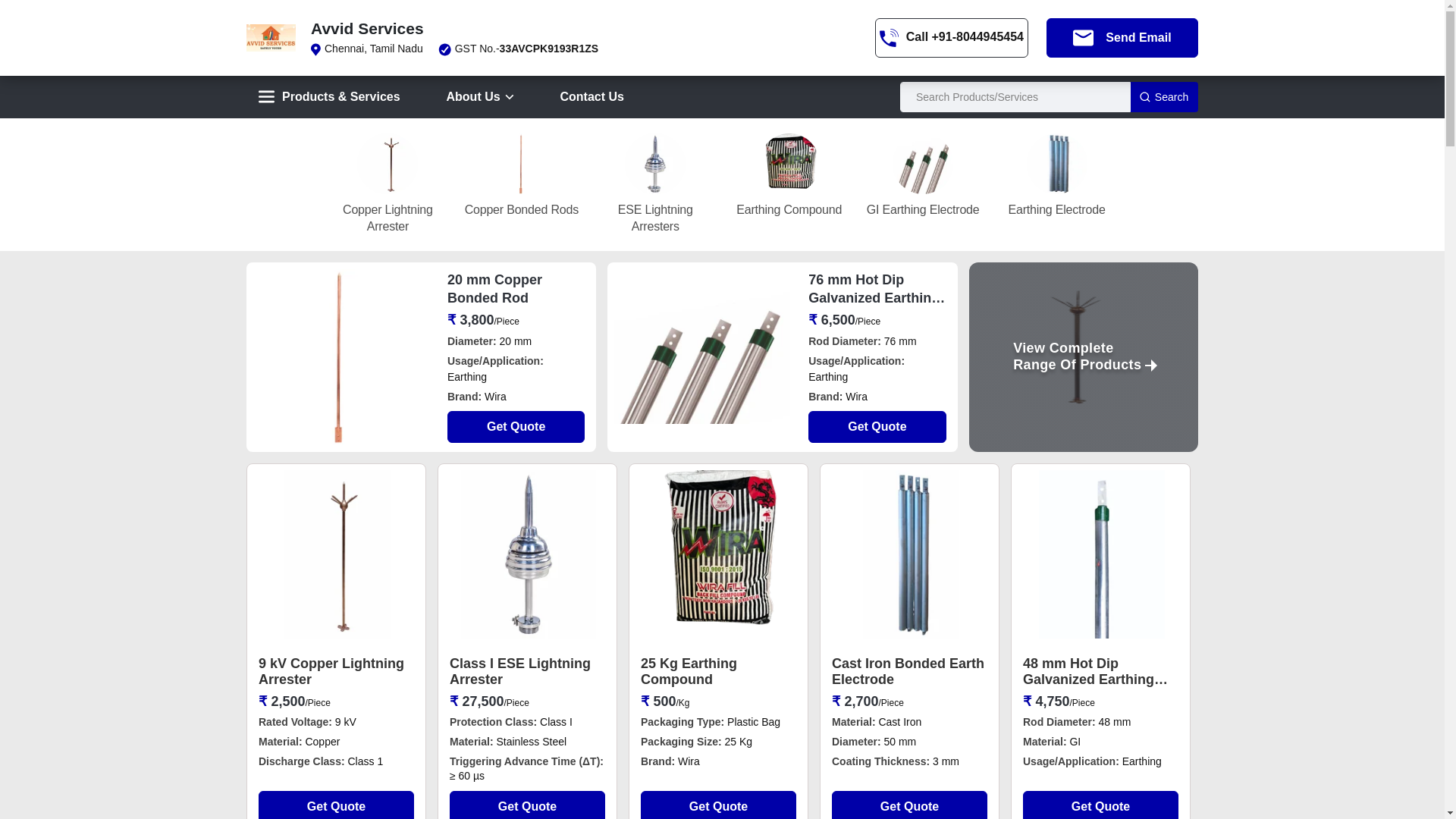This screenshot has height=819, width=1456.
Task: Click the phone call icon
Action: tap(889, 38)
